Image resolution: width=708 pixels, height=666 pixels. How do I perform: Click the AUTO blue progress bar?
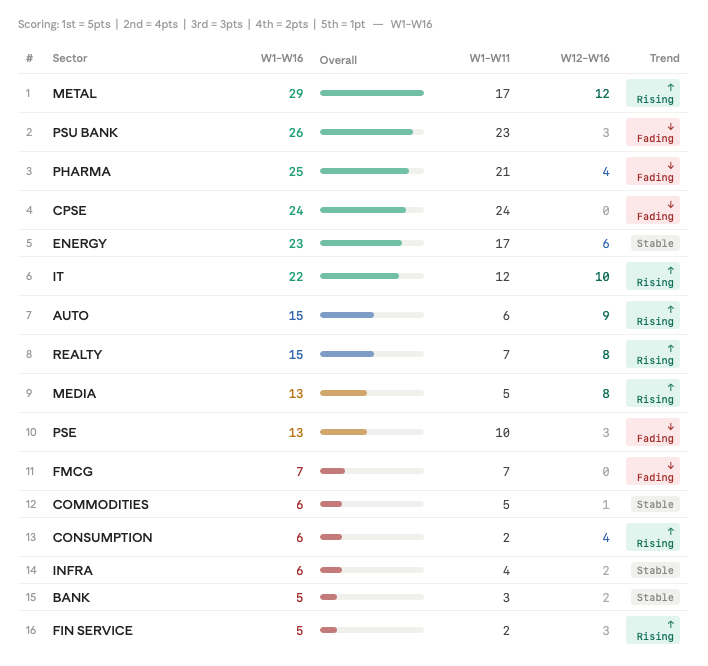[347, 315]
